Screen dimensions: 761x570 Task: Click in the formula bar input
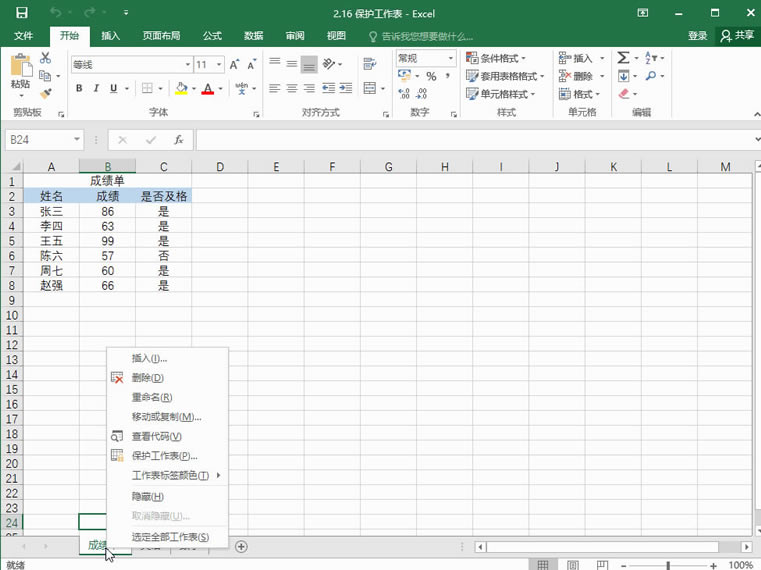coord(476,140)
